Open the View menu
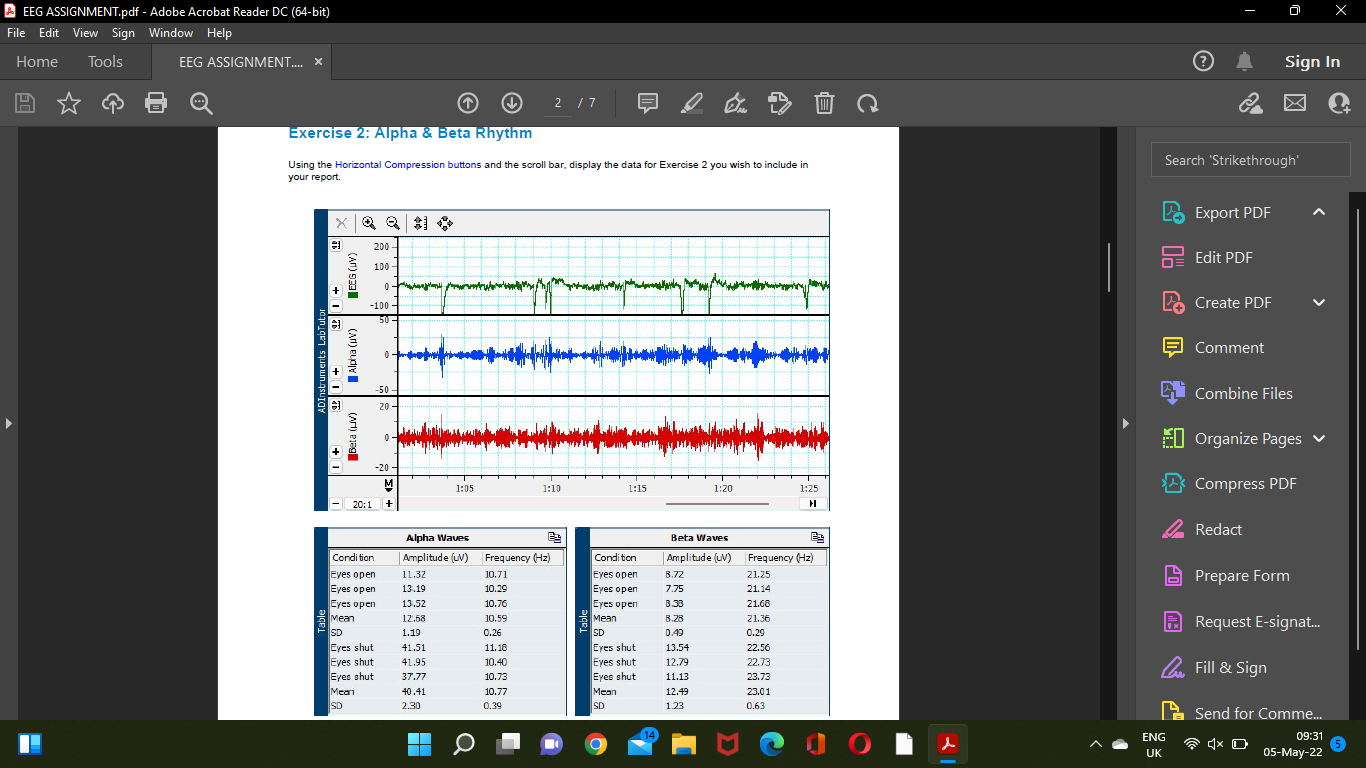 tap(85, 33)
